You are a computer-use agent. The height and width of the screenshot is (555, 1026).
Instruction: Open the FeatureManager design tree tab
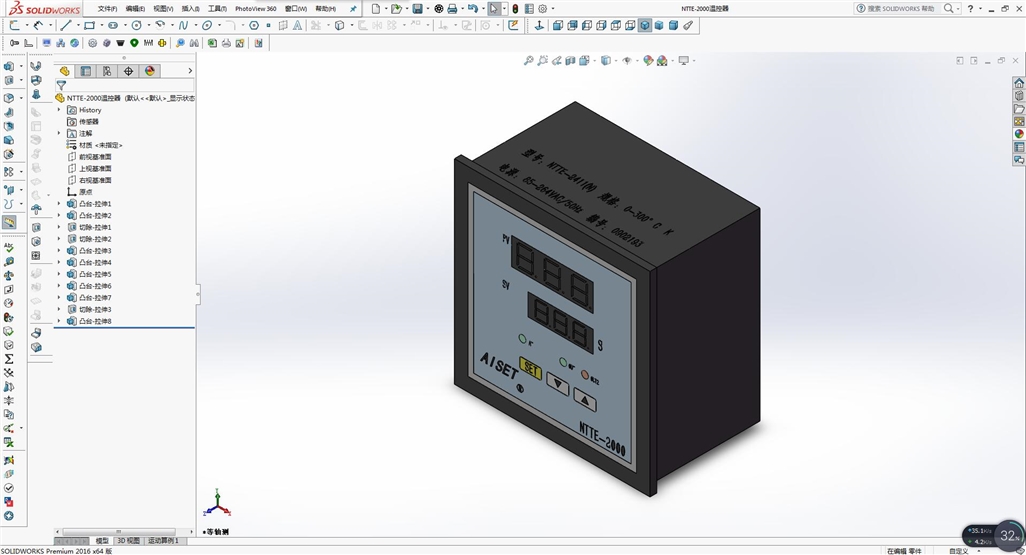[x=64, y=71]
